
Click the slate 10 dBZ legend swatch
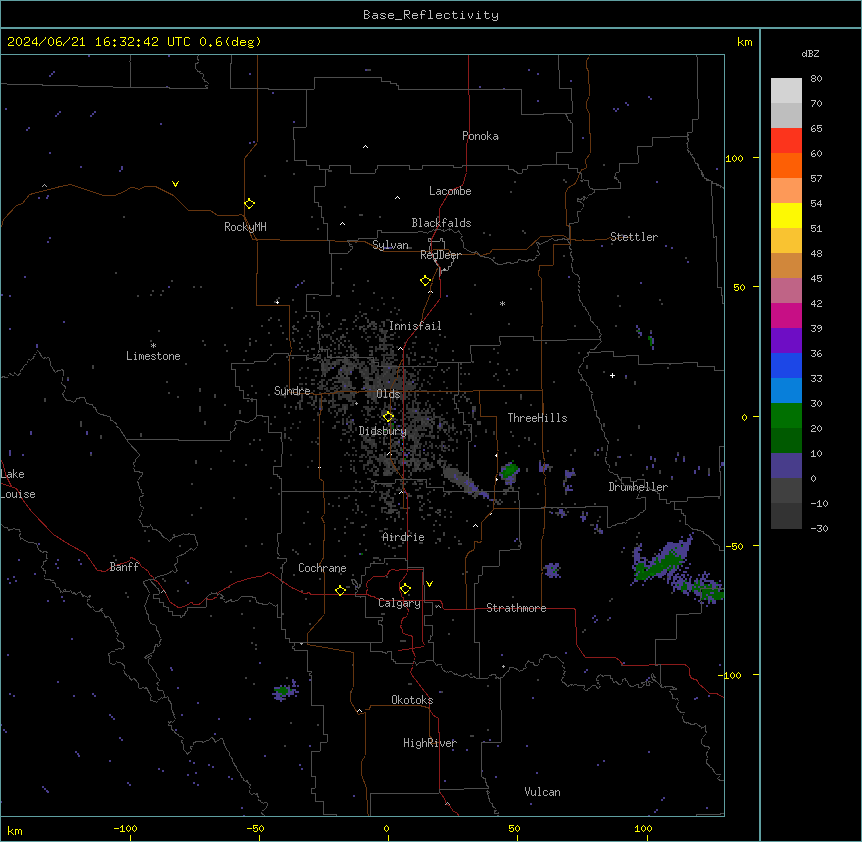click(x=786, y=465)
